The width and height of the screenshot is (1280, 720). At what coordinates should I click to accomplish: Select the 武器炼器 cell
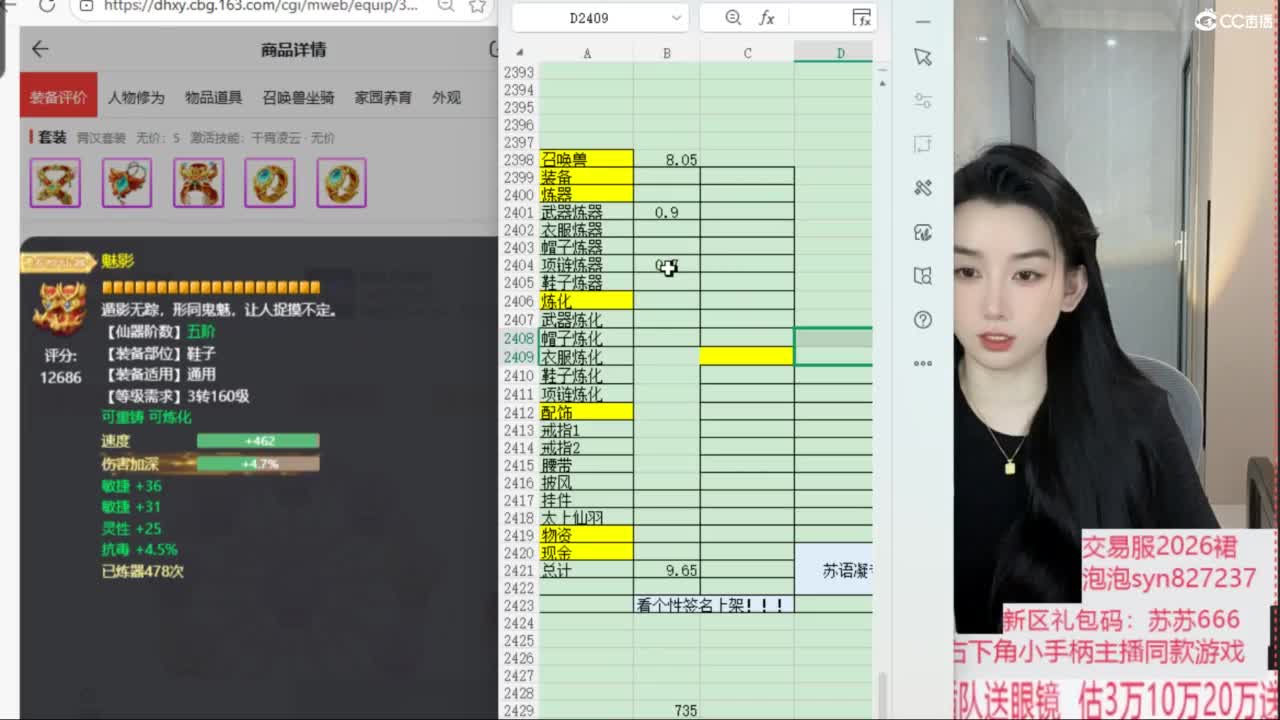587,212
